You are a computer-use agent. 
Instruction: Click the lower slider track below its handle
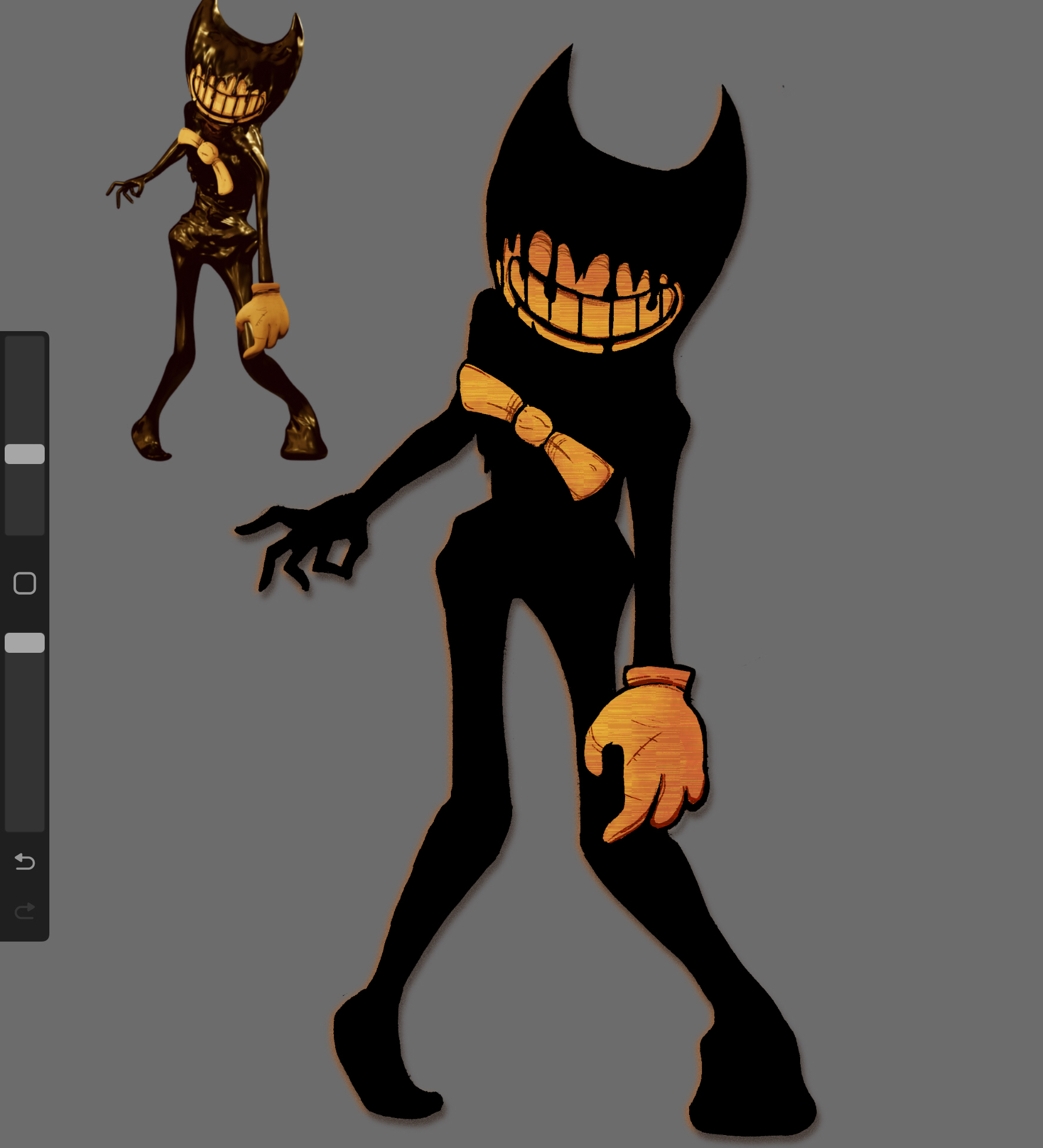click(25, 741)
